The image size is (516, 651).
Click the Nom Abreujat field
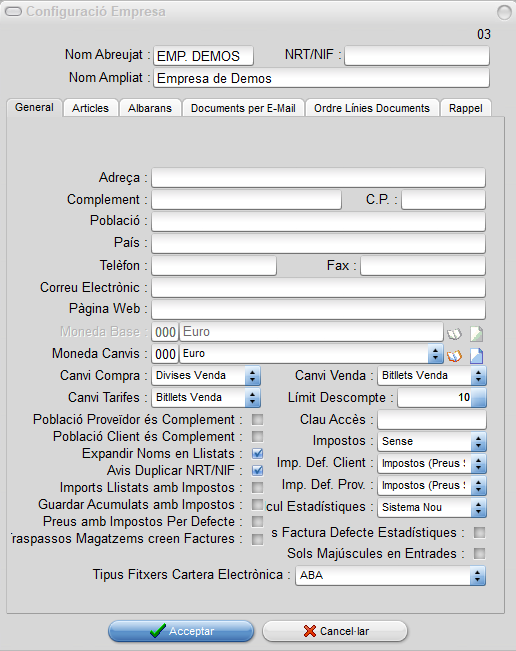pos(203,56)
